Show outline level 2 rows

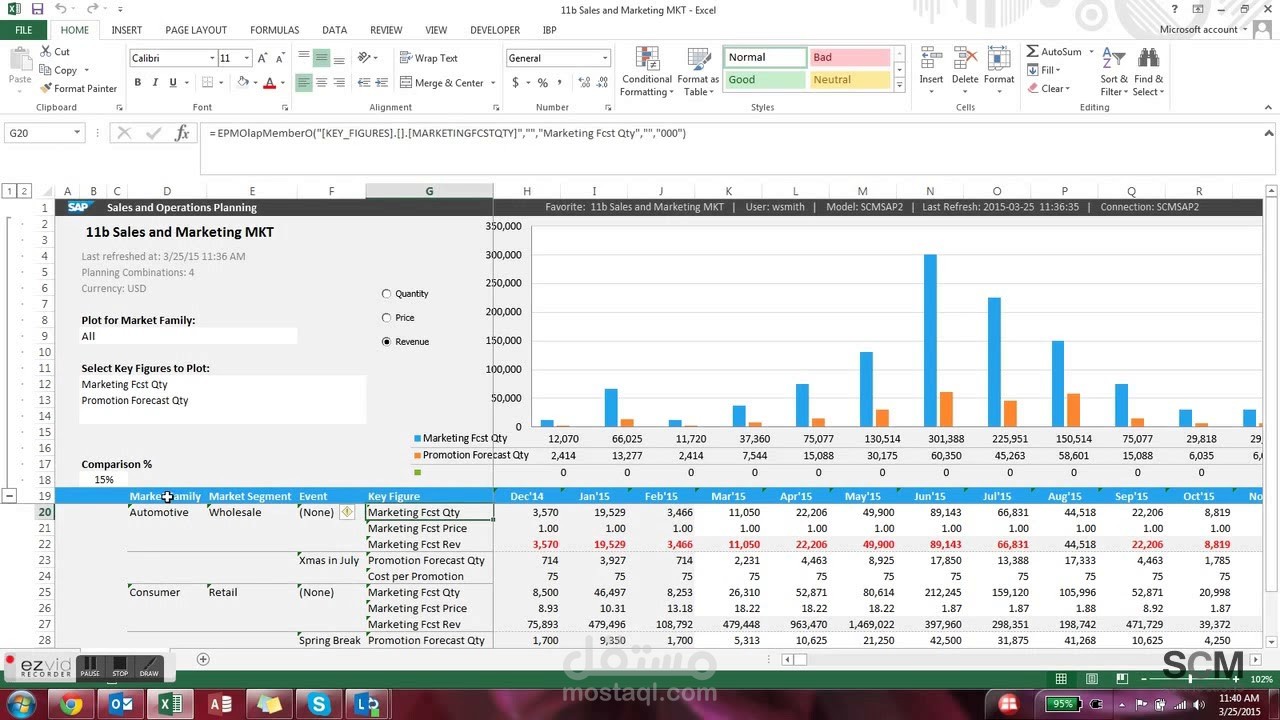click(x=24, y=191)
